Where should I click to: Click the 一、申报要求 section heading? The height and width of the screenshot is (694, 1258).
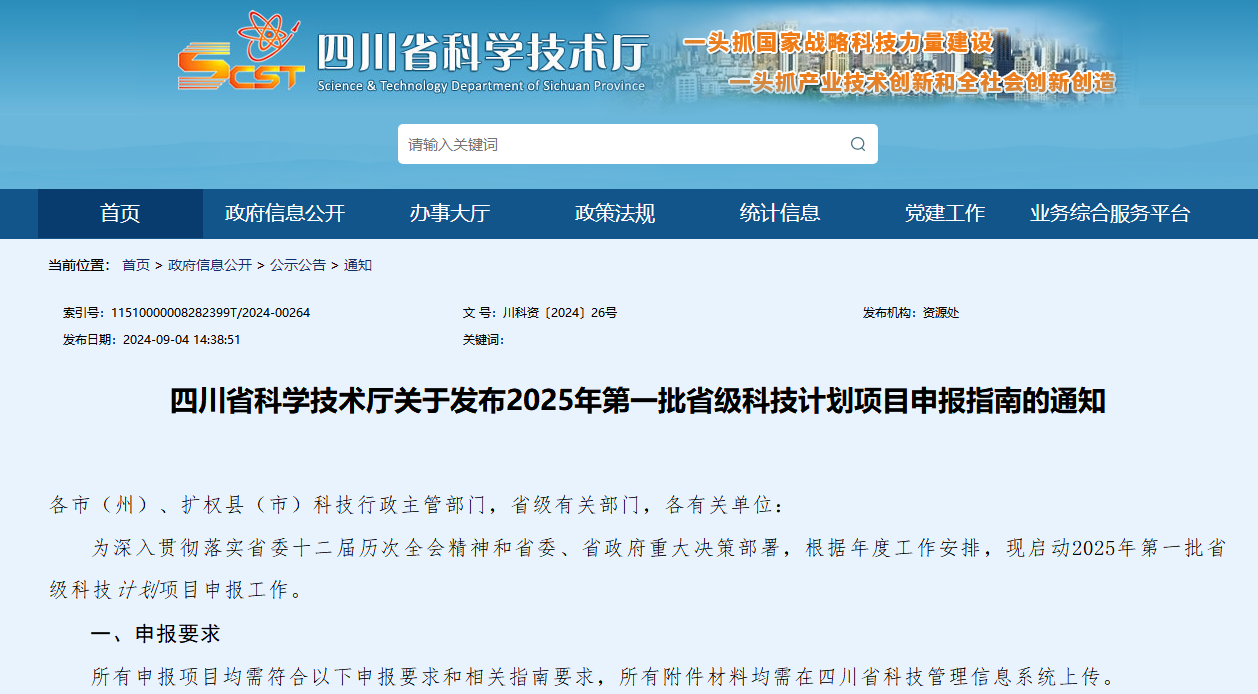pyautogui.click(x=155, y=634)
